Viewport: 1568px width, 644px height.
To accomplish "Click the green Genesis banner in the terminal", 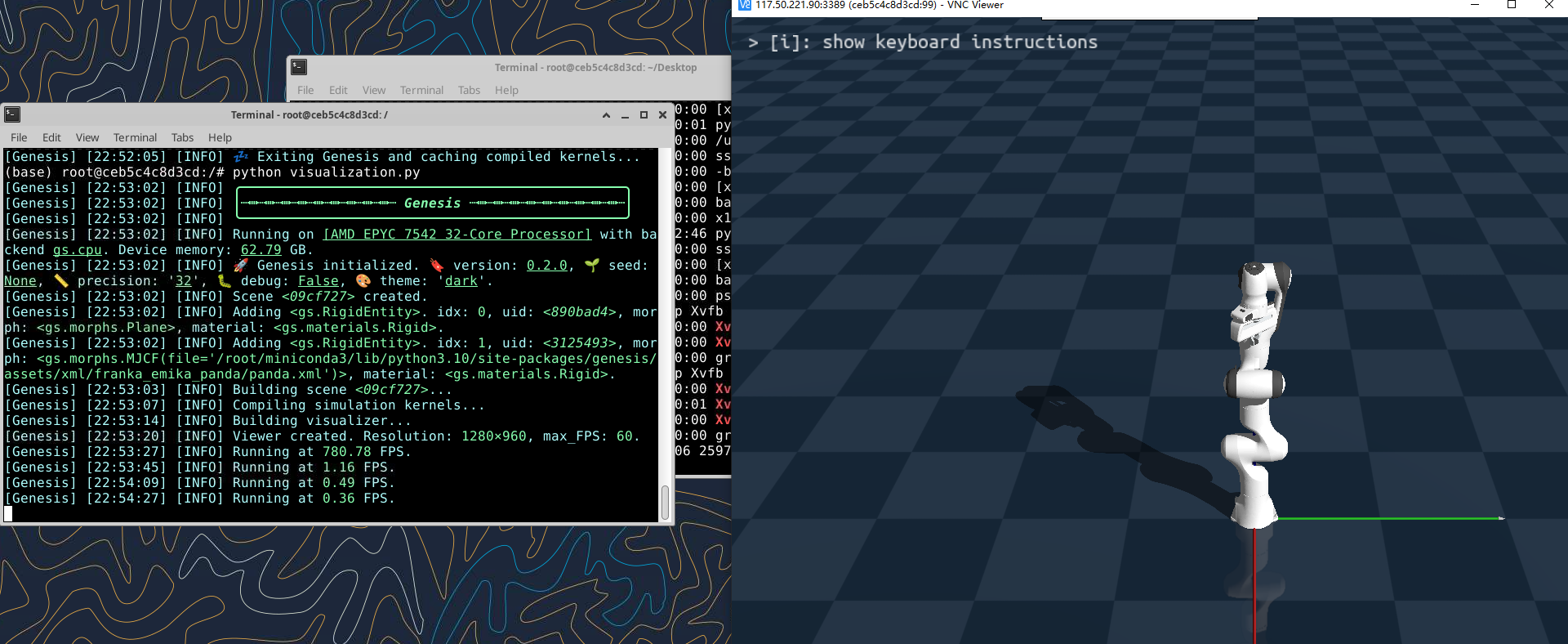I will click(433, 203).
